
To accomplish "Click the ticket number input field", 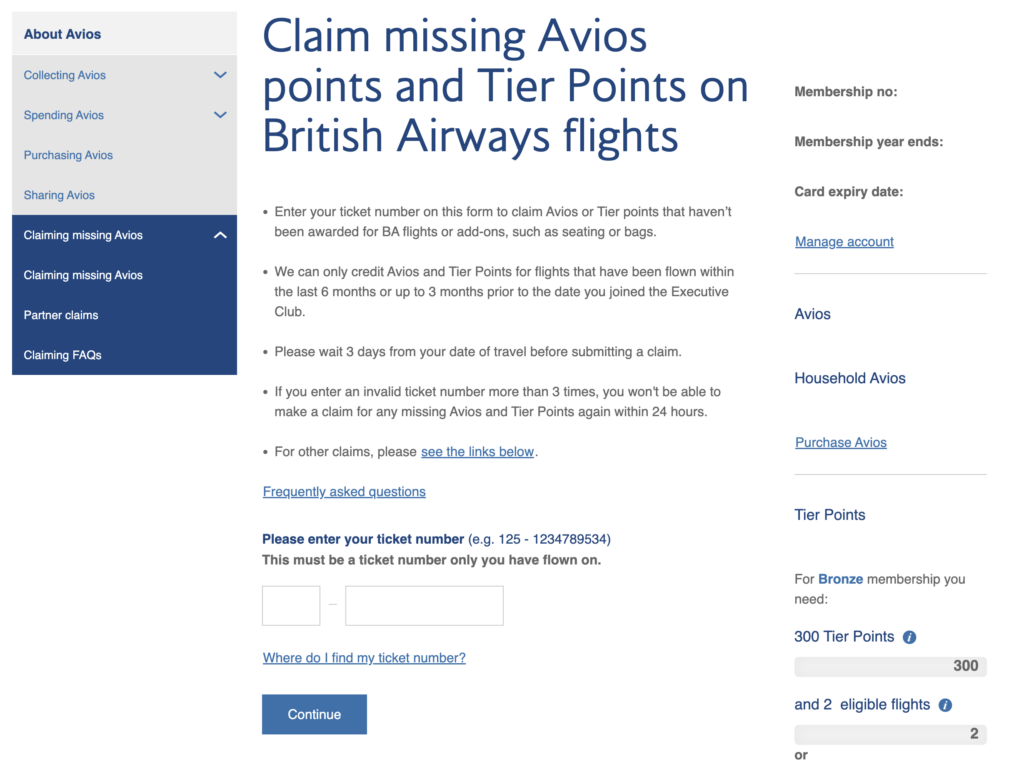I will [423, 605].
